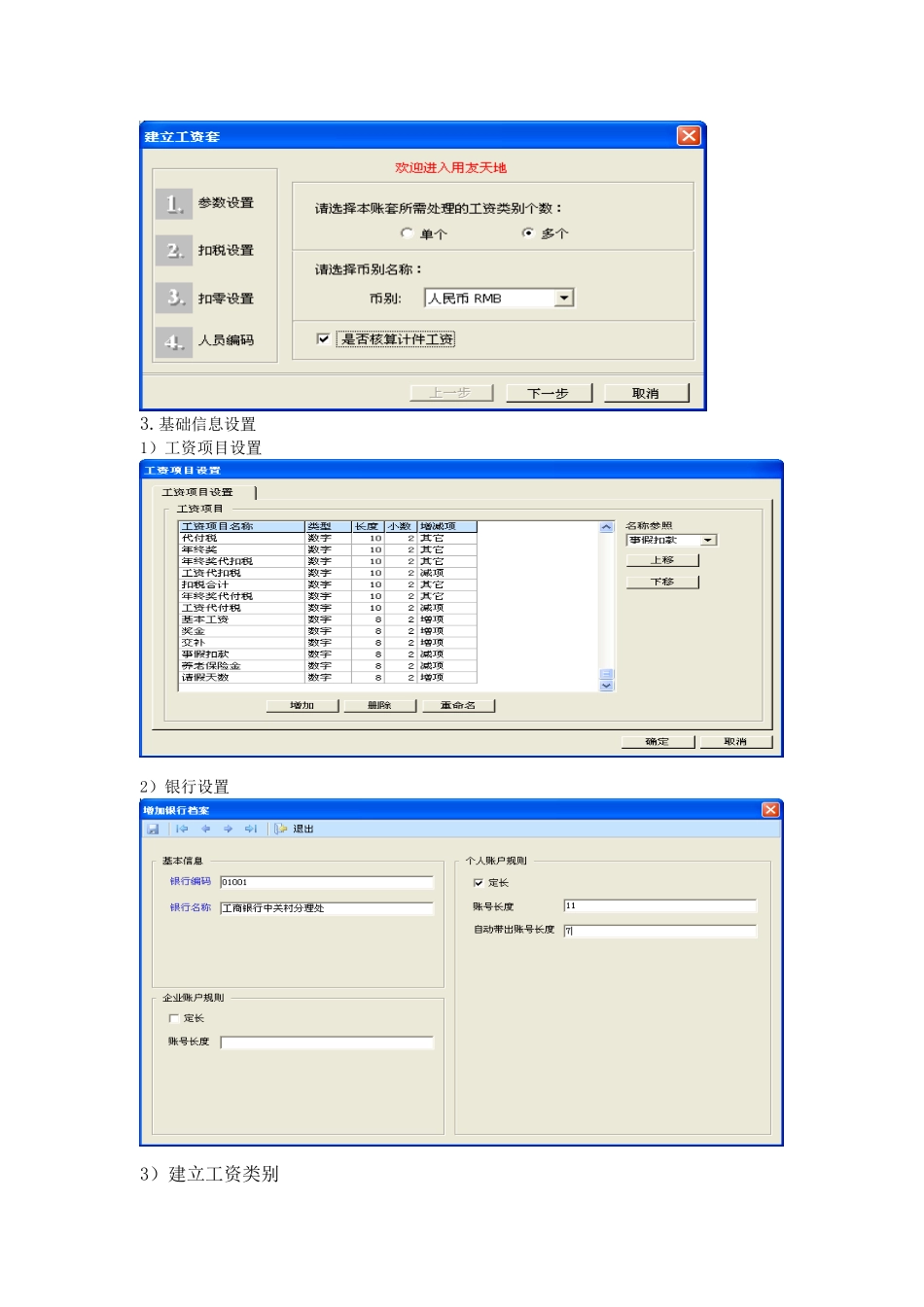The image size is (924, 1307).
Task: Click the 工资项目 list scrollbar thumb
Action: (607, 674)
